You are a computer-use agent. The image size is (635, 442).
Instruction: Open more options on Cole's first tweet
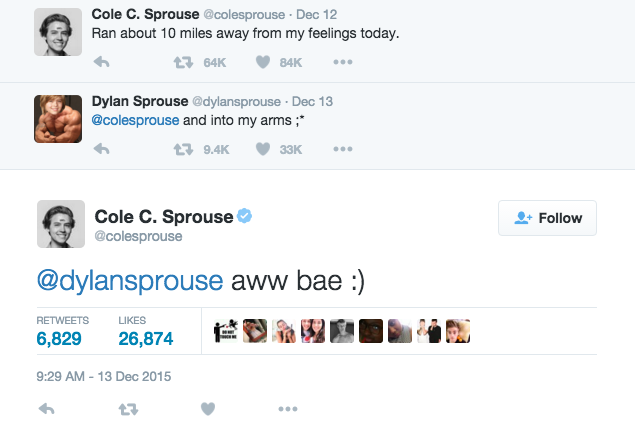click(x=343, y=62)
